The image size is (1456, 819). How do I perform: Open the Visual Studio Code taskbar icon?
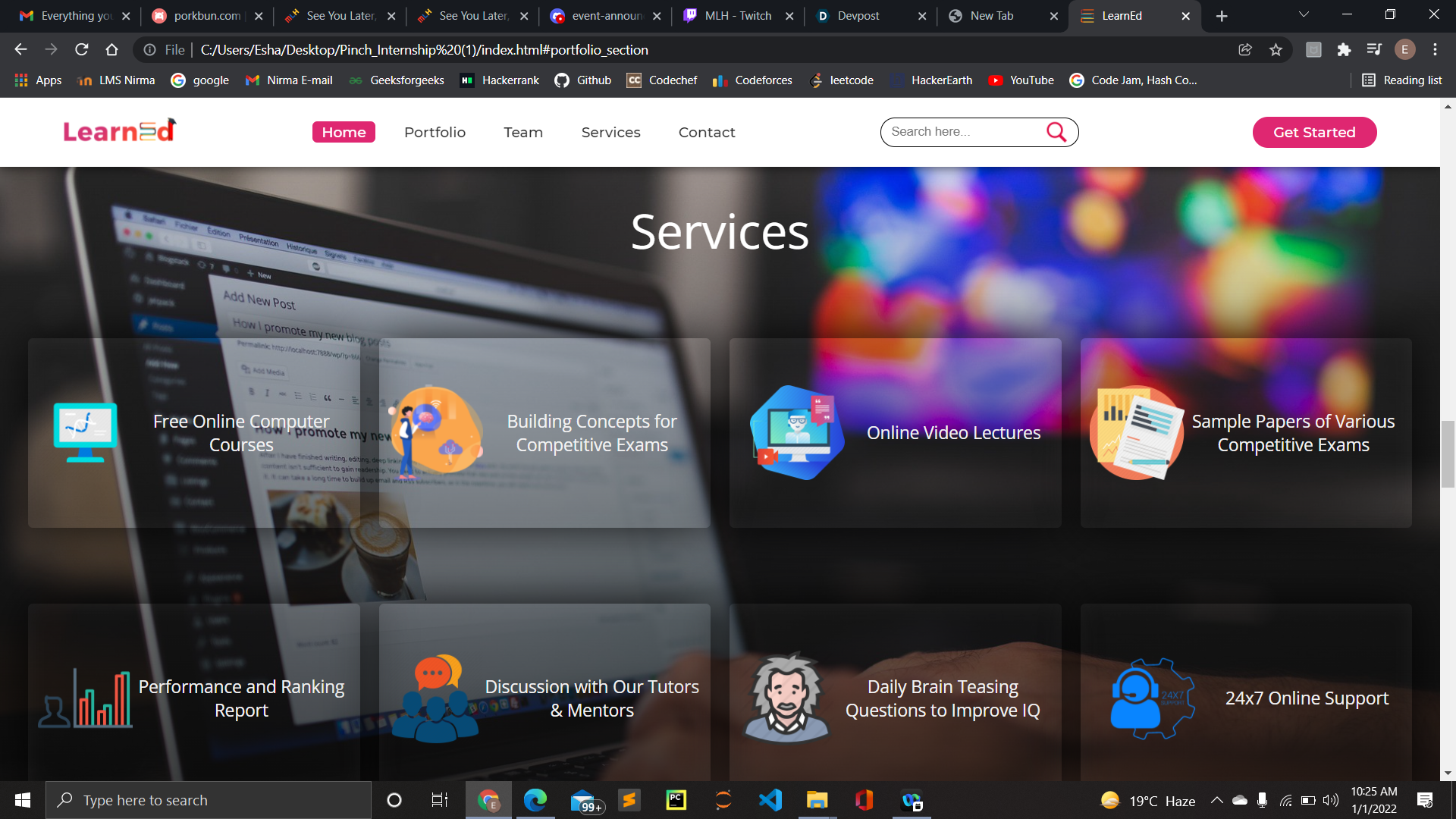tap(770, 800)
